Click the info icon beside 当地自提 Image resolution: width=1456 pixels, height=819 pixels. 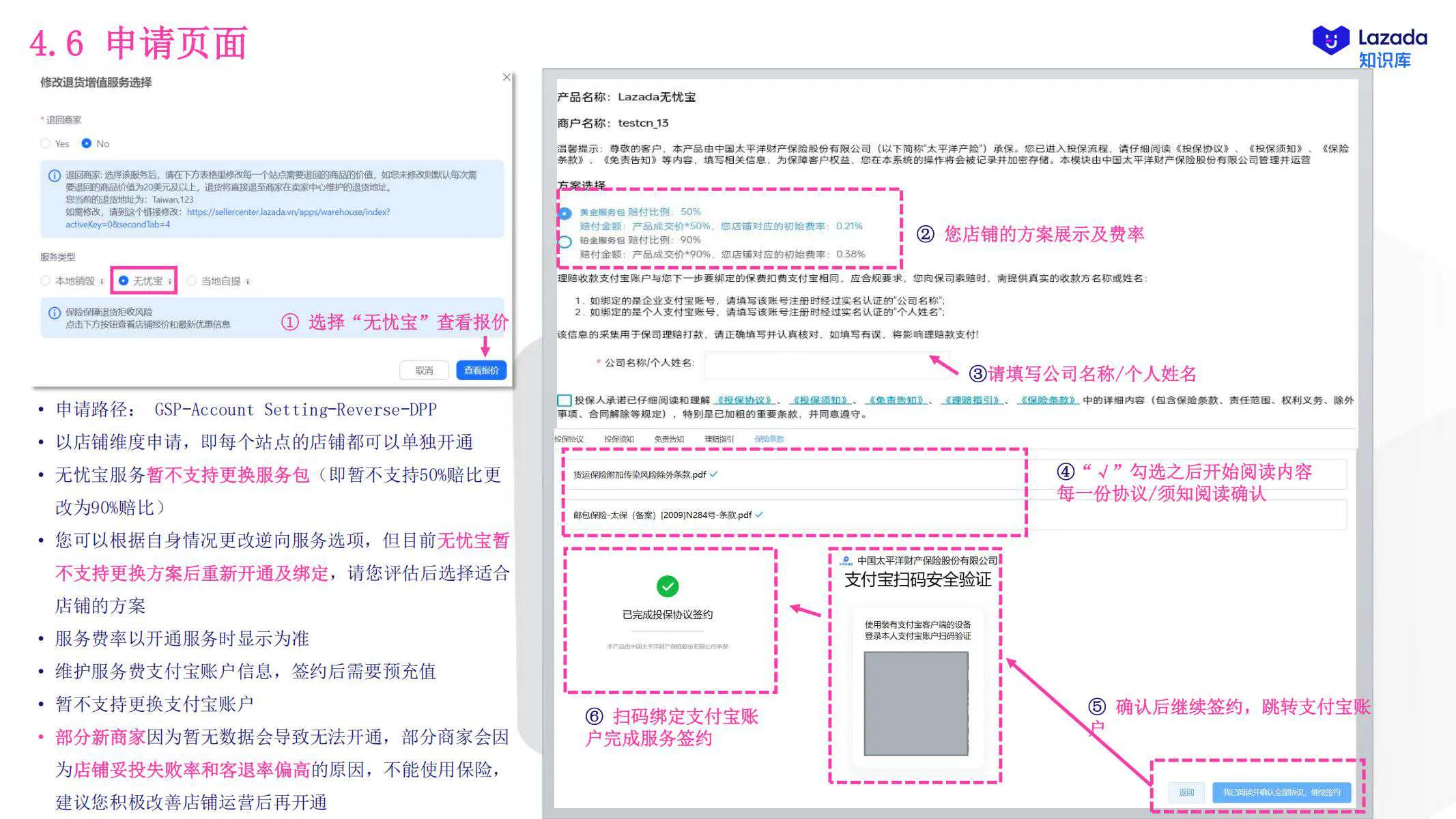click(248, 281)
